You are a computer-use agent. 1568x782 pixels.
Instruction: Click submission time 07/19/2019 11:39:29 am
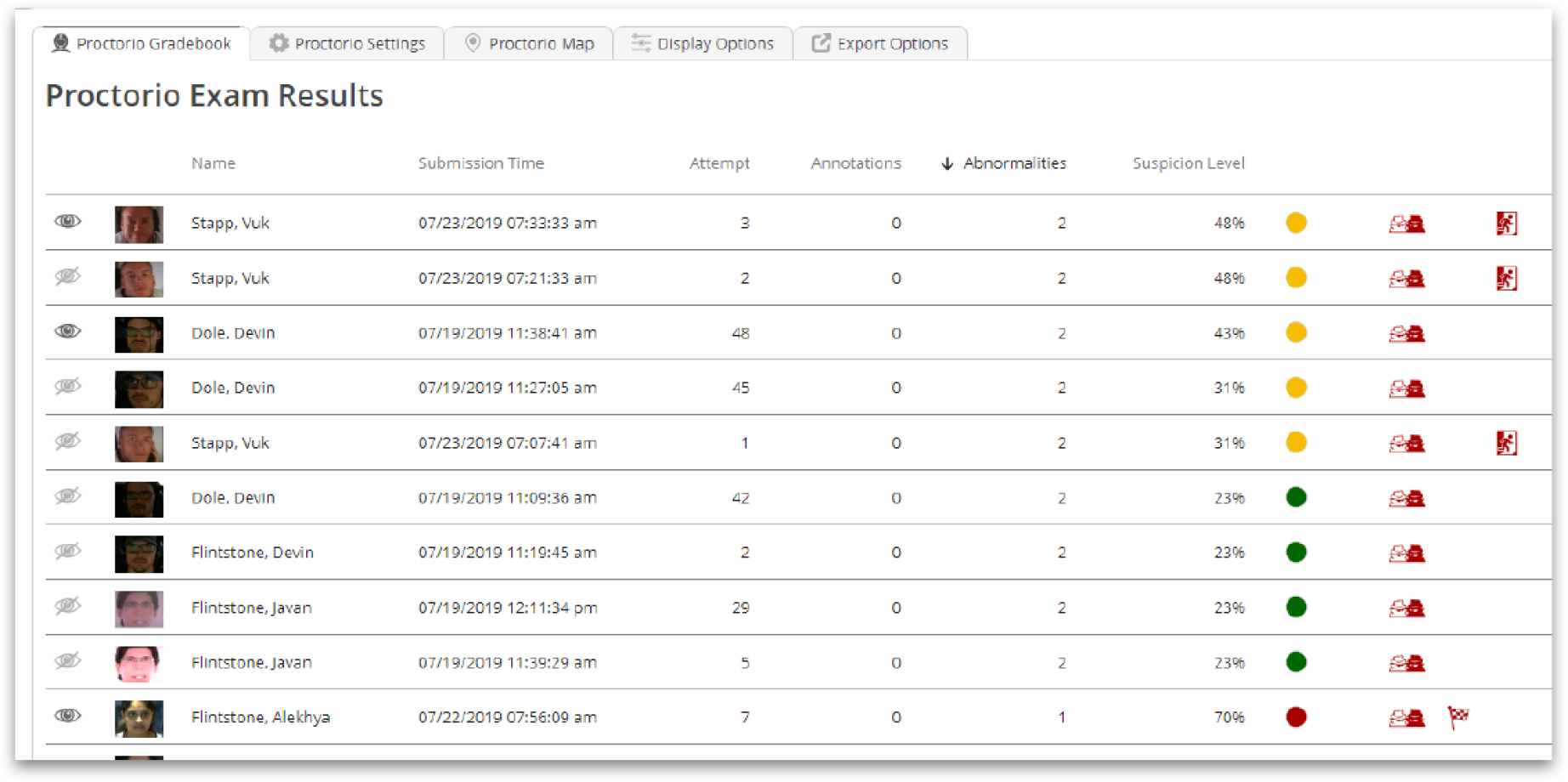[x=508, y=662]
